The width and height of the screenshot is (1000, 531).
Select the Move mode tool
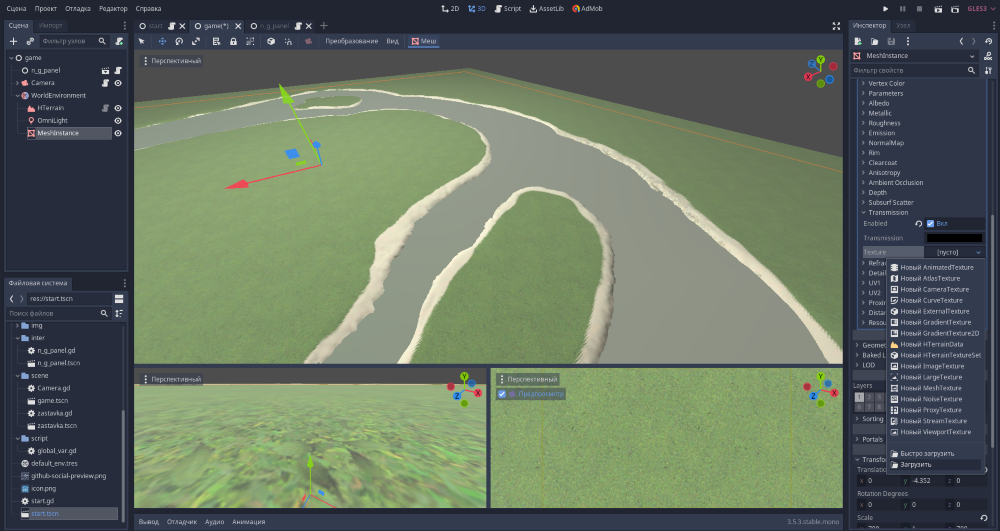pos(162,41)
